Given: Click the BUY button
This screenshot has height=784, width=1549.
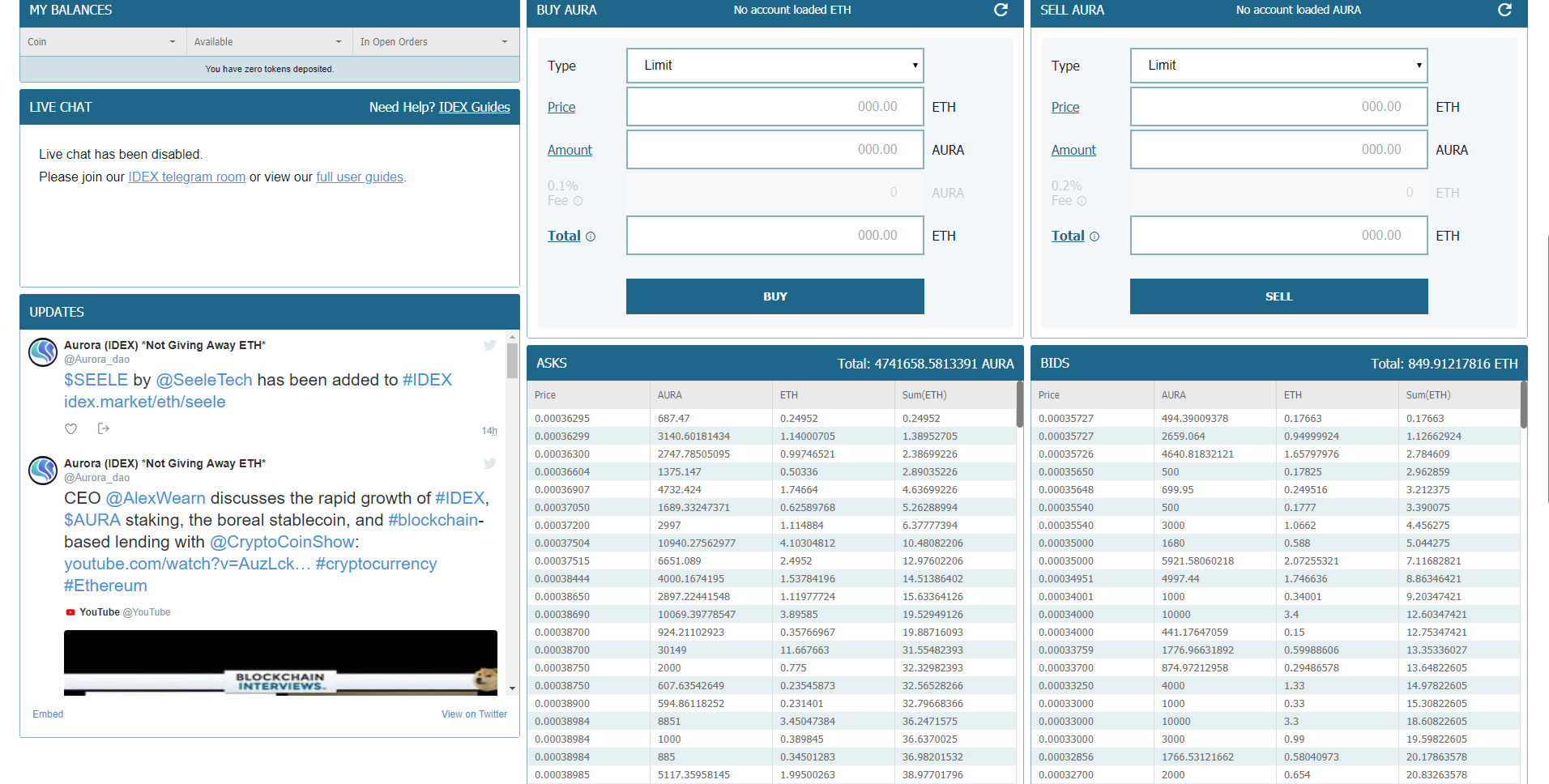Looking at the screenshot, I should [774, 296].
